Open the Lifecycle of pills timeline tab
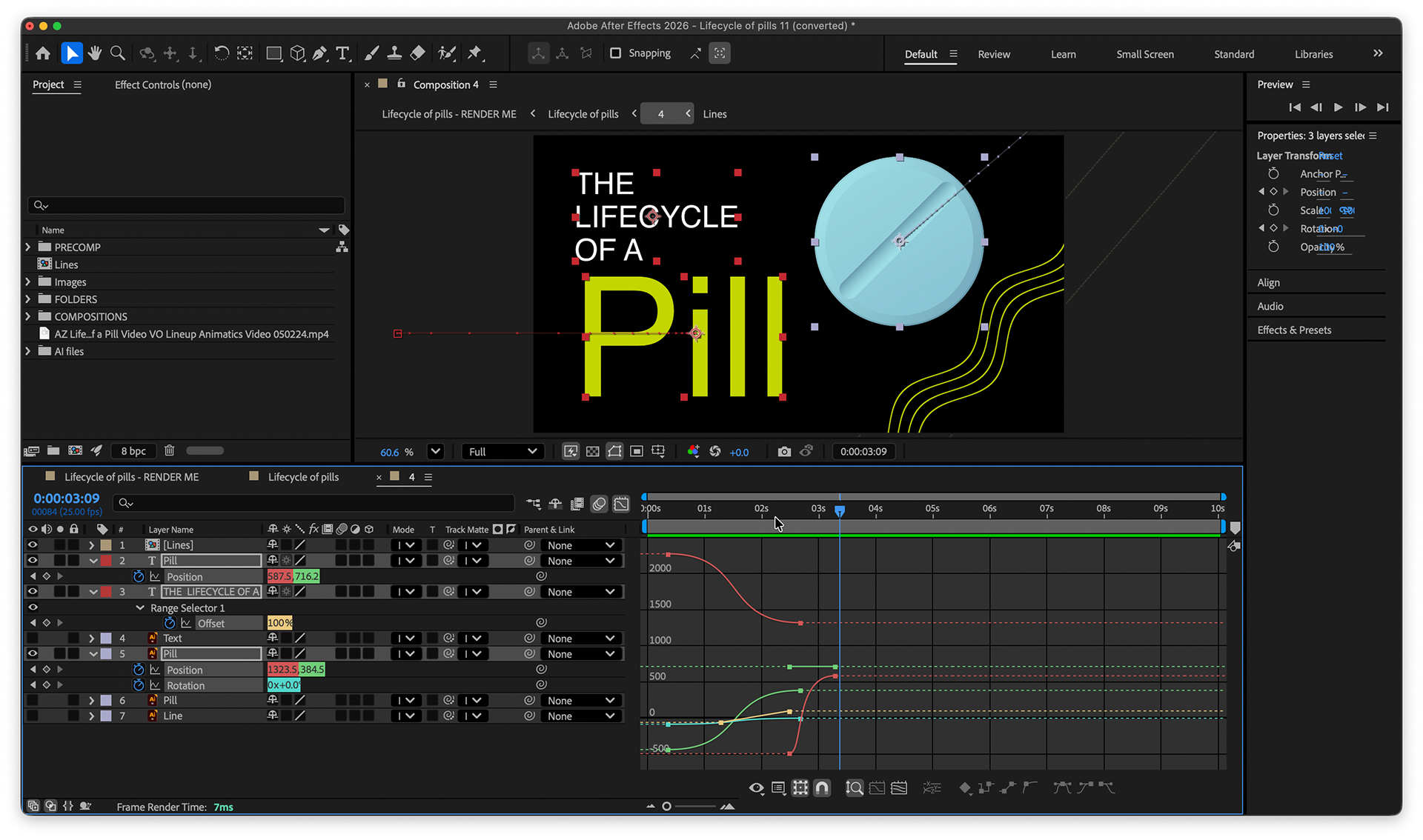The image size is (1423, 840). pyautogui.click(x=303, y=477)
